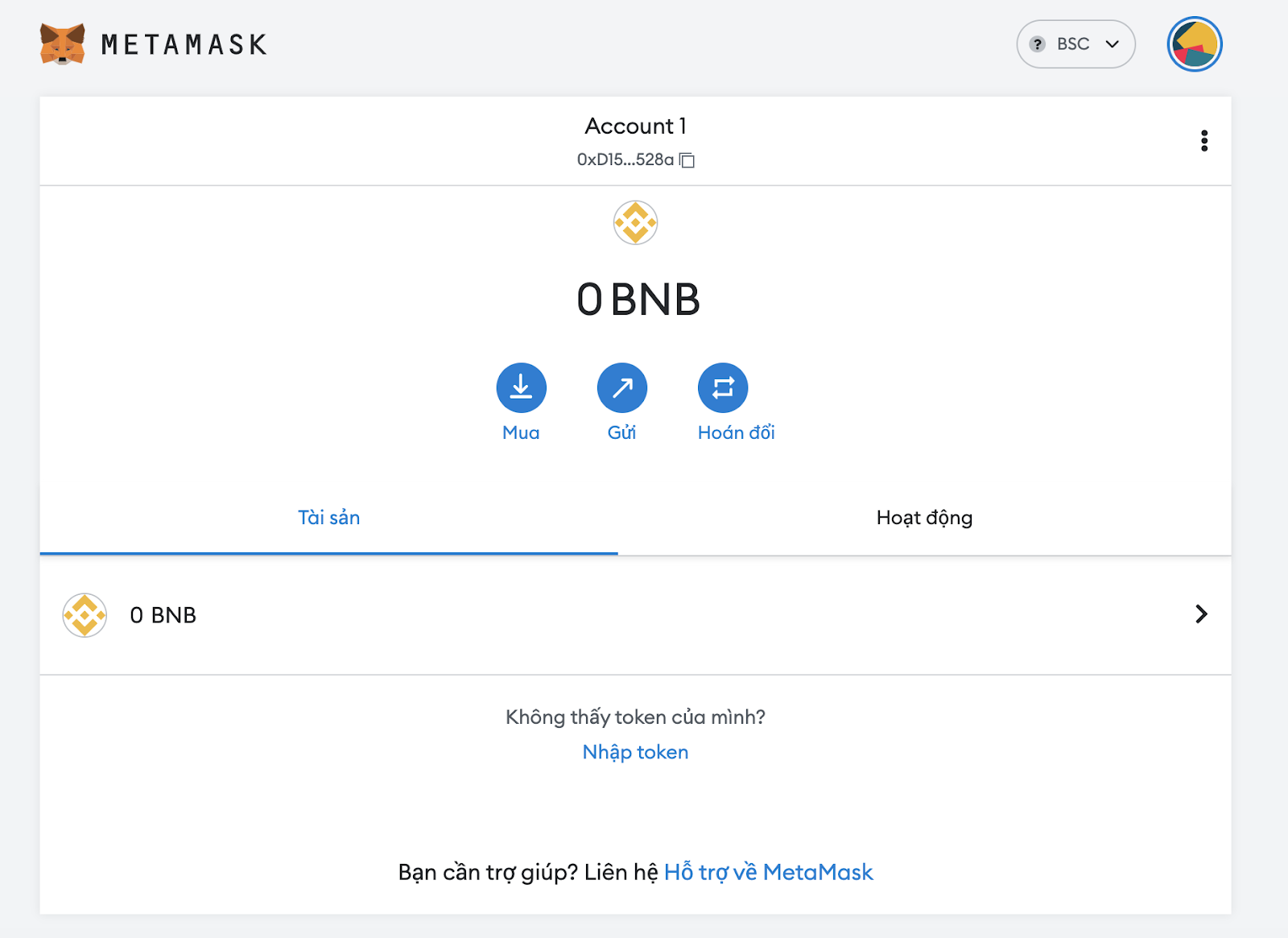
Task: Click the Hoán đổi swap icon
Action: [723, 388]
